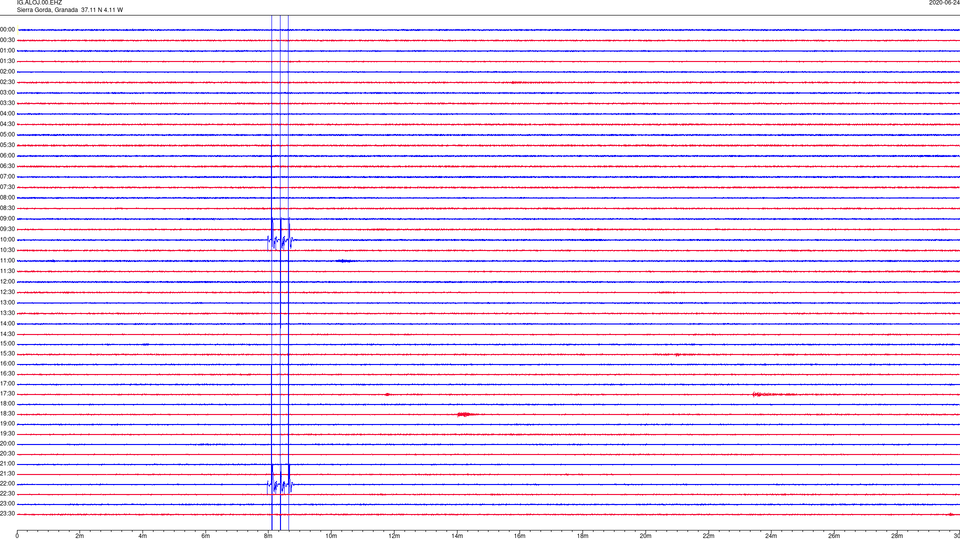This screenshot has height=540, width=960.
Task: Select the 11:00 trace time label
Action: pos(8,261)
